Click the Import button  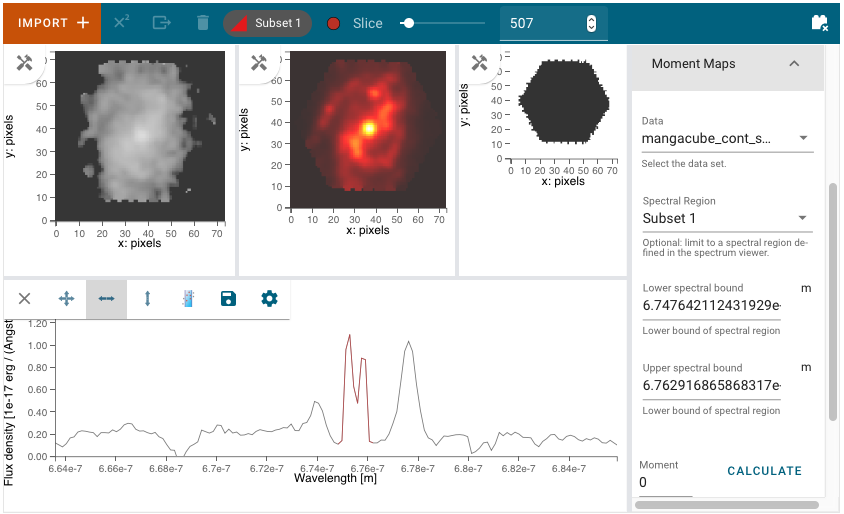(52, 22)
